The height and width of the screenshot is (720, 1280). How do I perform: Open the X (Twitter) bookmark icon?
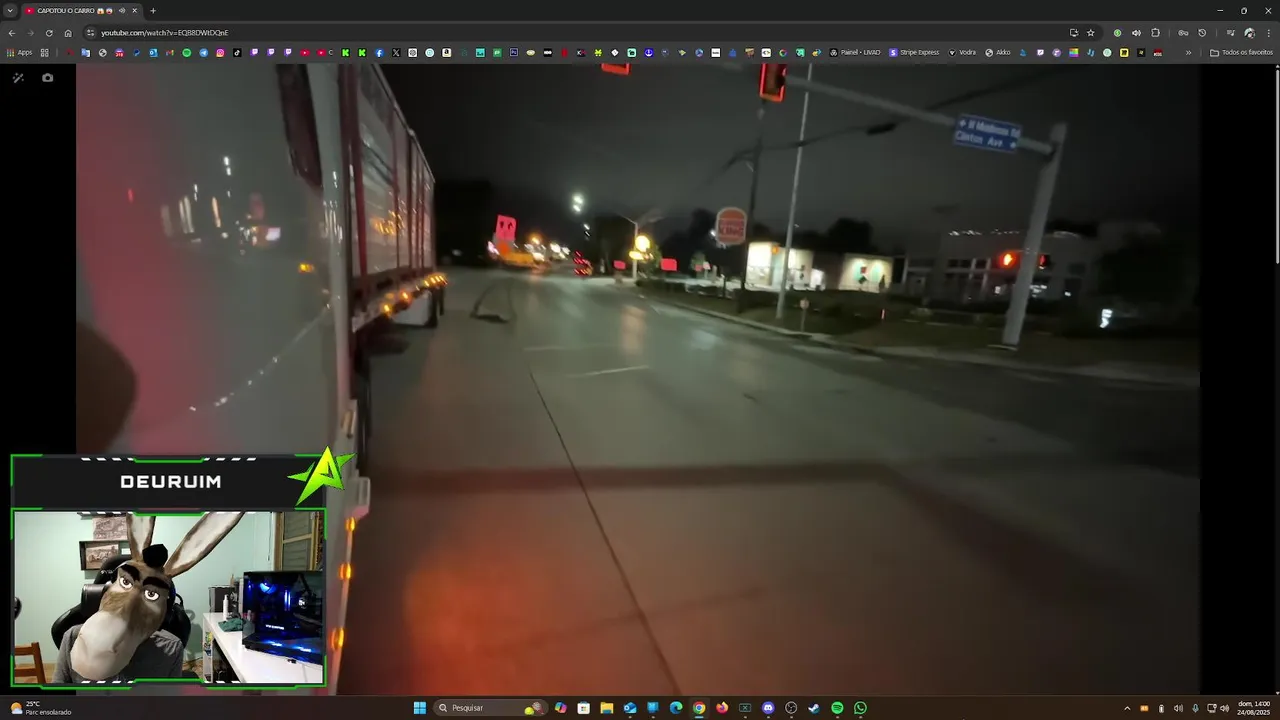coord(395,52)
